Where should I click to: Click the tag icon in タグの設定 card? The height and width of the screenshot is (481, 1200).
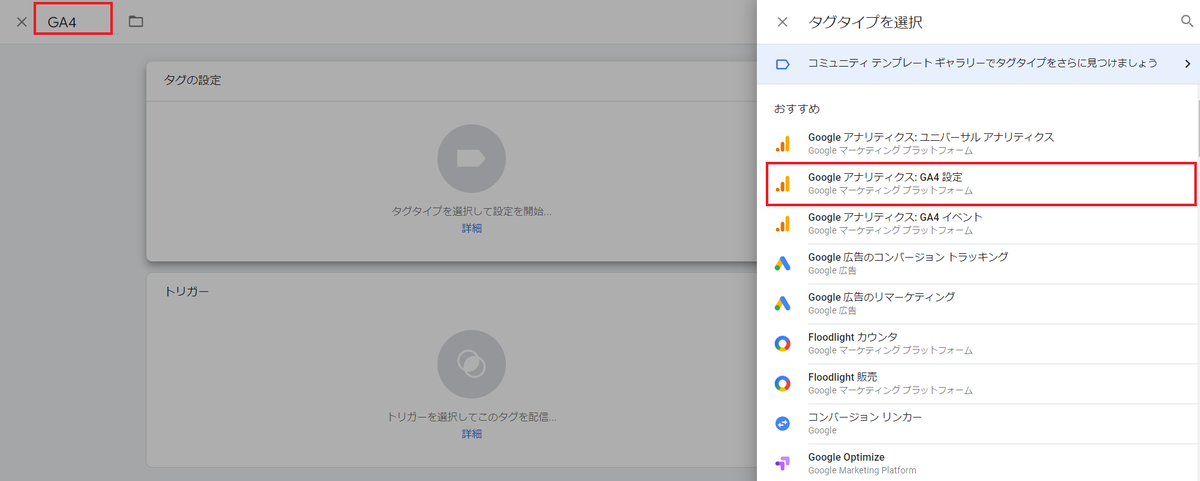pyautogui.click(x=471, y=158)
